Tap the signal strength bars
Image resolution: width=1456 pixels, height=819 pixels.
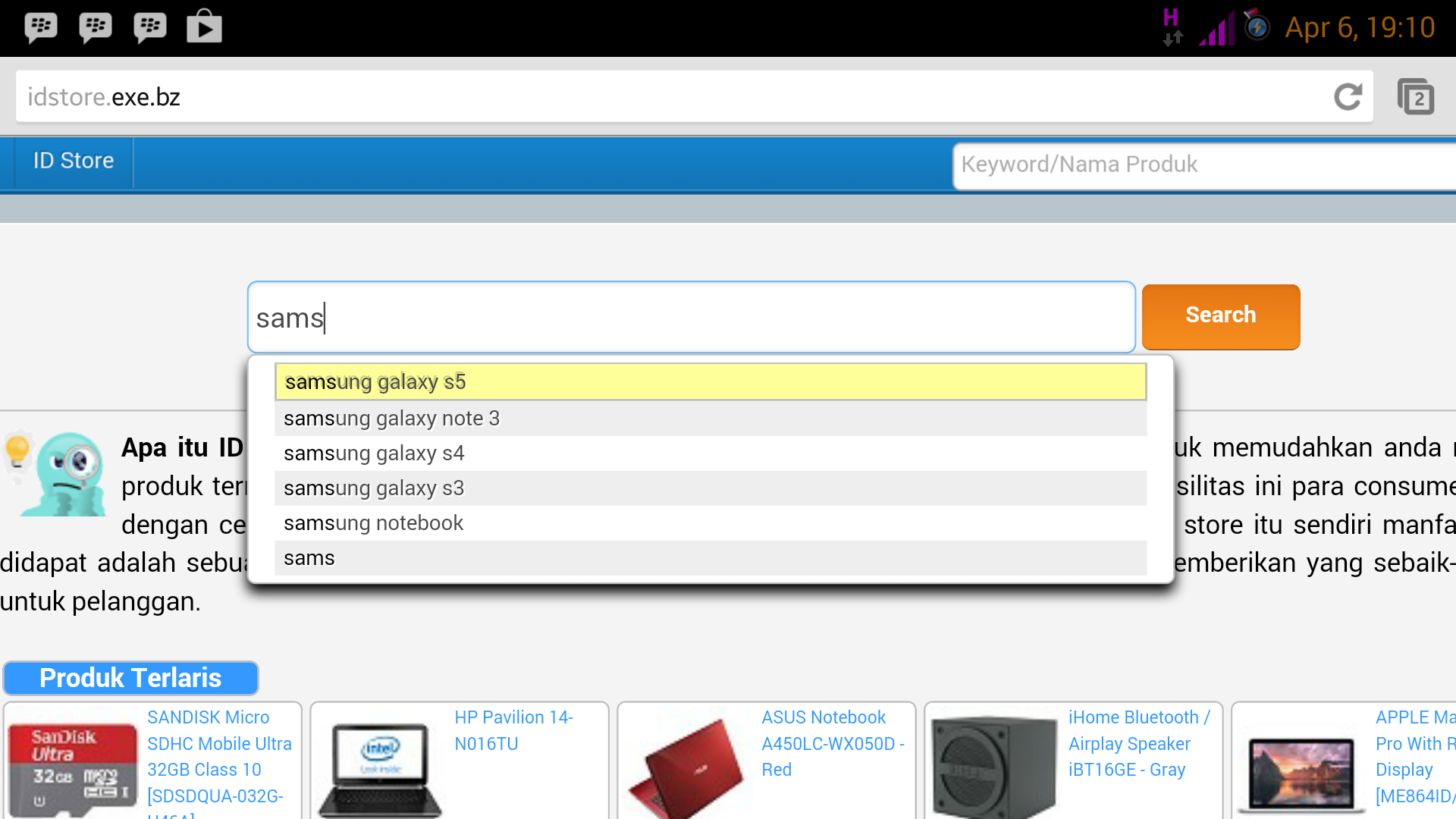coord(1216,30)
